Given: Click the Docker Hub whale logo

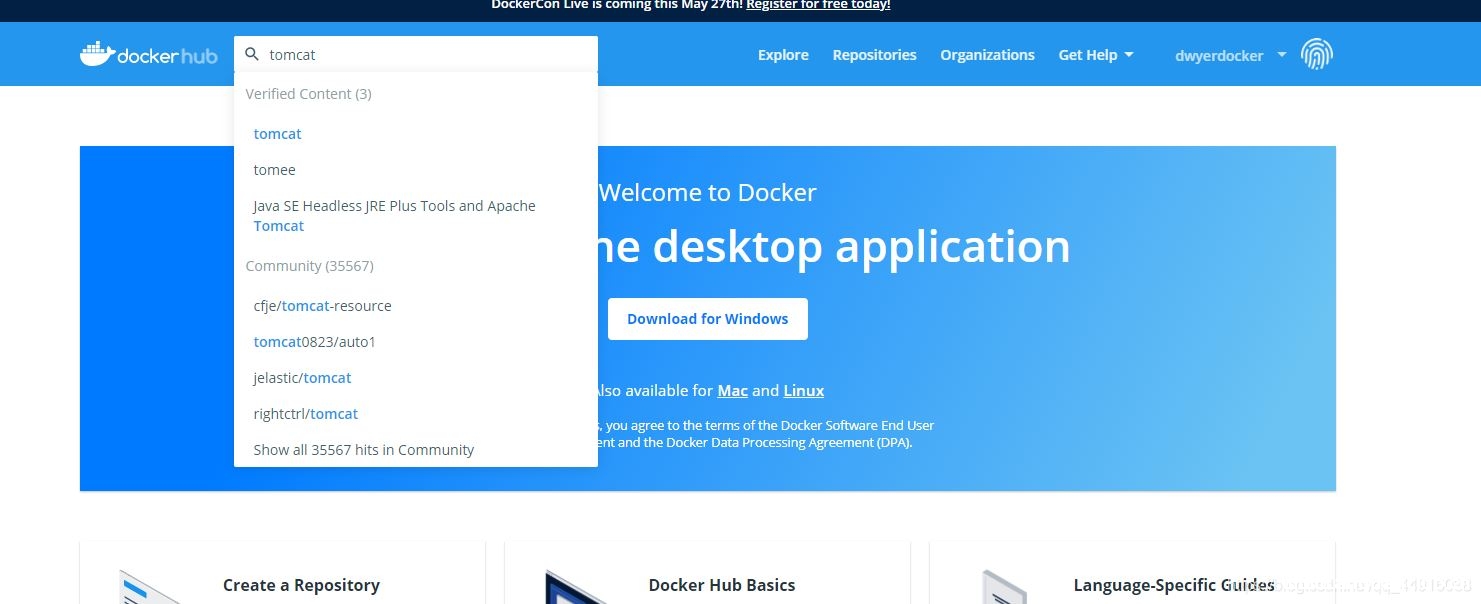Looking at the screenshot, I should [96, 53].
